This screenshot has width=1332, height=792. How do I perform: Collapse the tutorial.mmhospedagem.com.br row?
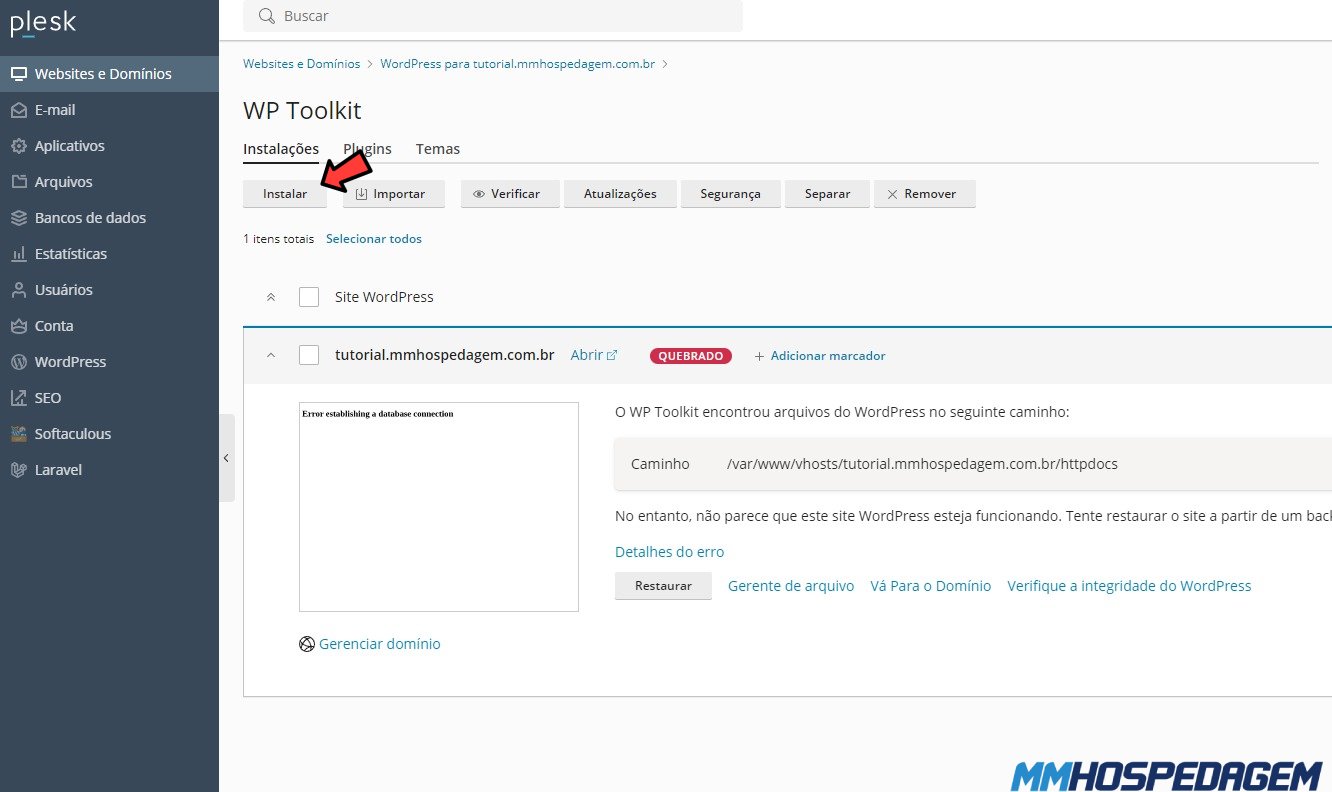270,355
